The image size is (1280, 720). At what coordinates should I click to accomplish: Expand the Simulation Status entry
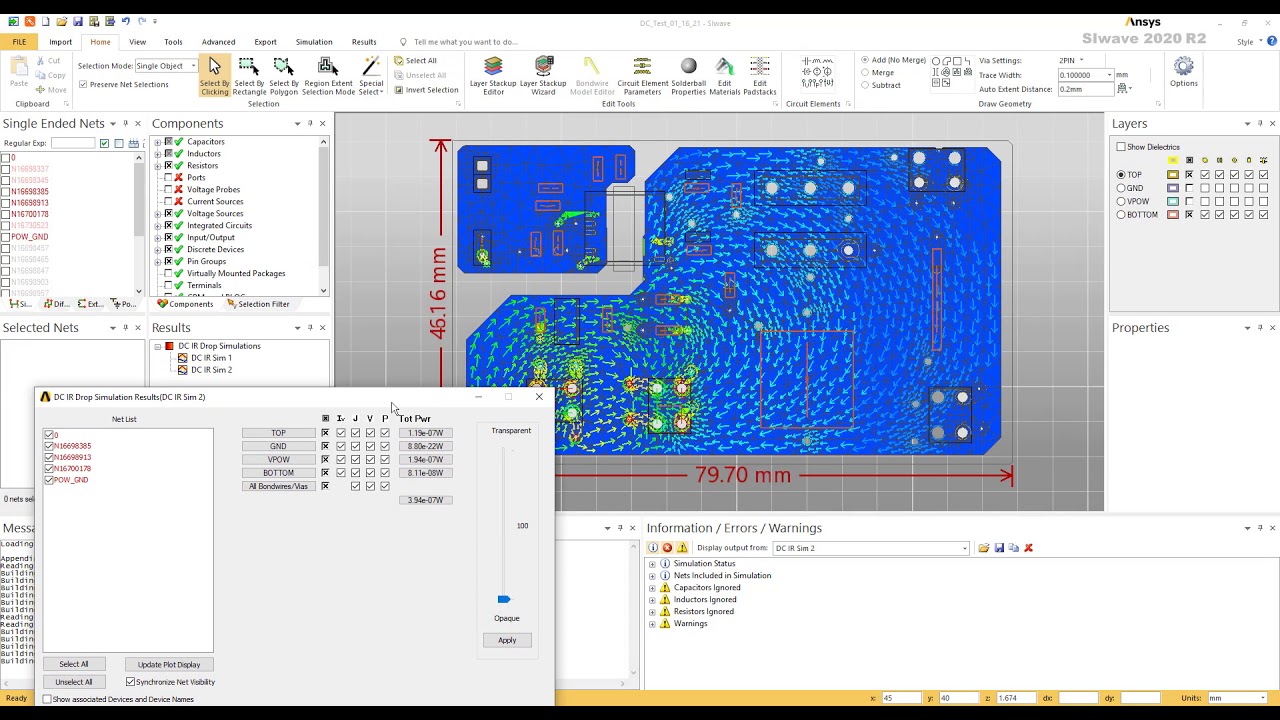pos(652,564)
